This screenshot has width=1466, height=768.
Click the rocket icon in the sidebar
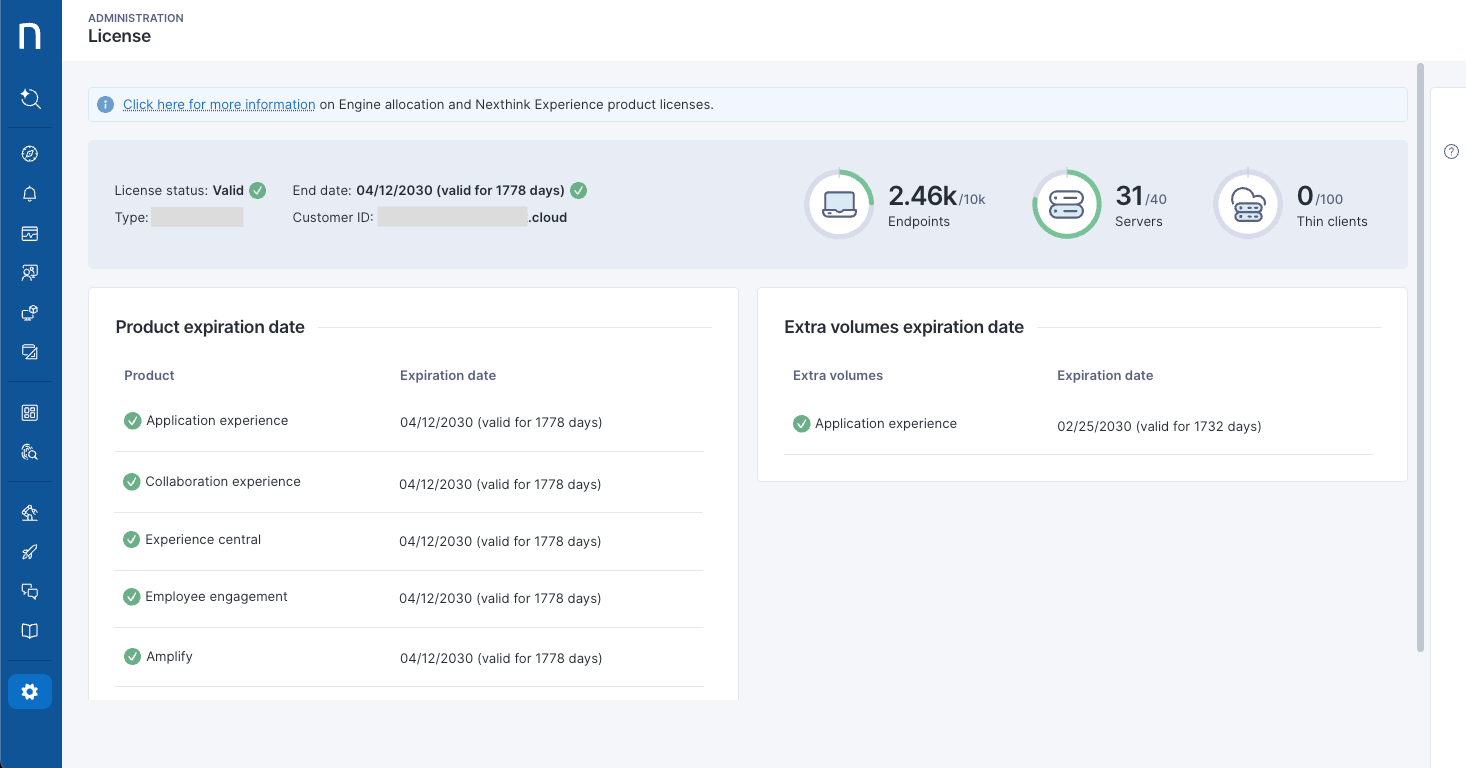[x=30, y=552]
